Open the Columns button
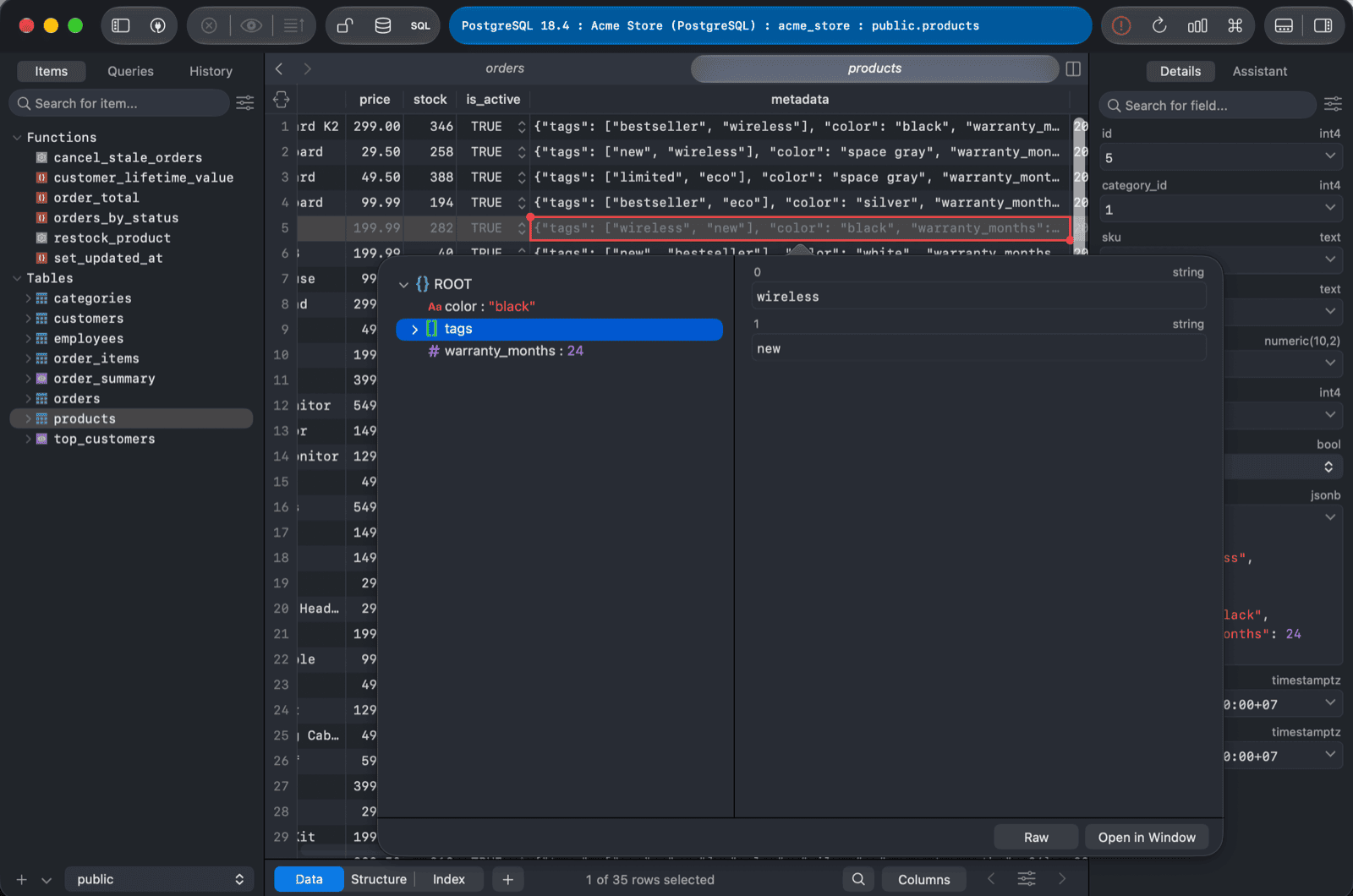The width and height of the screenshot is (1353, 896). [923, 879]
